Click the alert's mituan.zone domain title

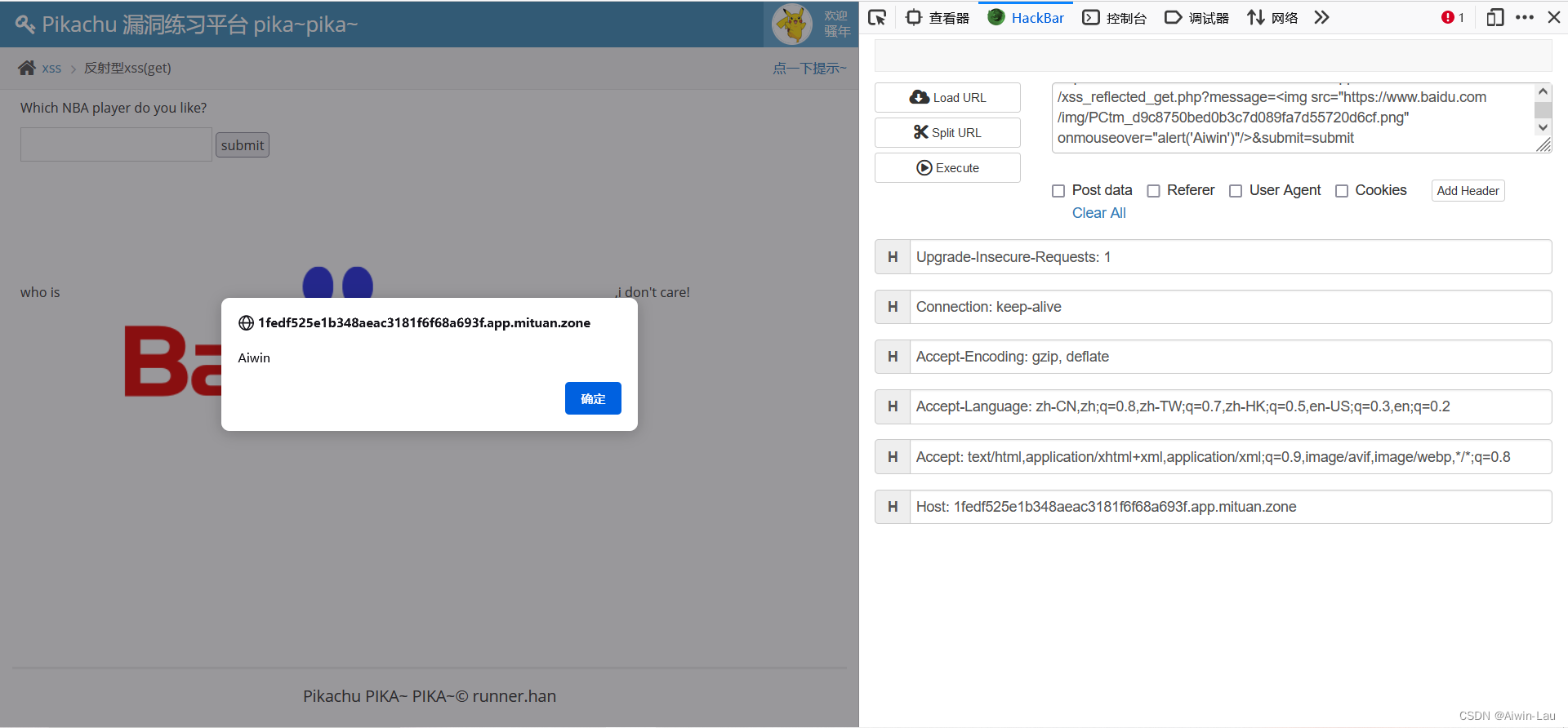[424, 323]
